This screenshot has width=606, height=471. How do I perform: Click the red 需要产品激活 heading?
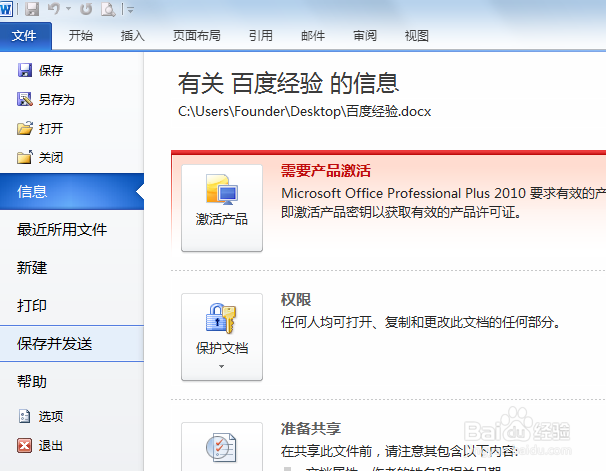pos(326,170)
